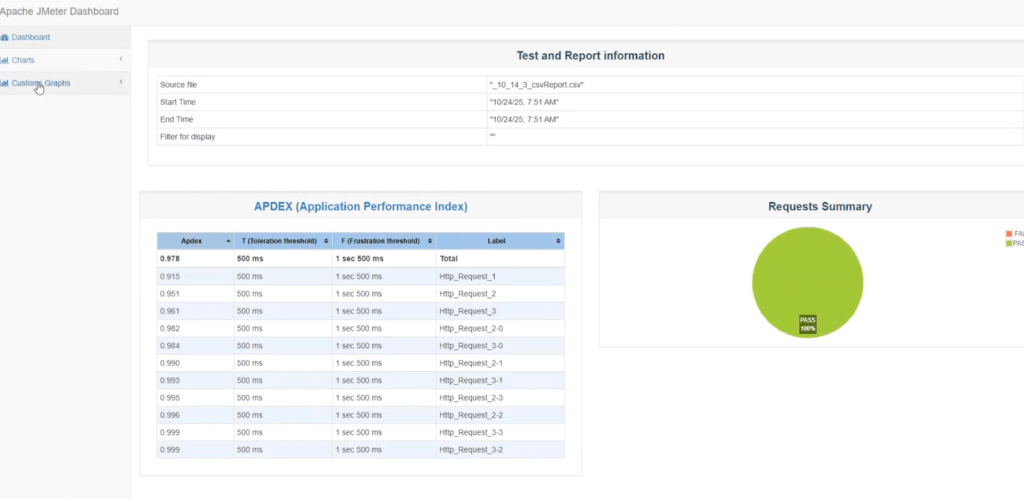1024x499 pixels.
Task: Click the Apache JMeter Dashboard title
Action: coord(59,11)
